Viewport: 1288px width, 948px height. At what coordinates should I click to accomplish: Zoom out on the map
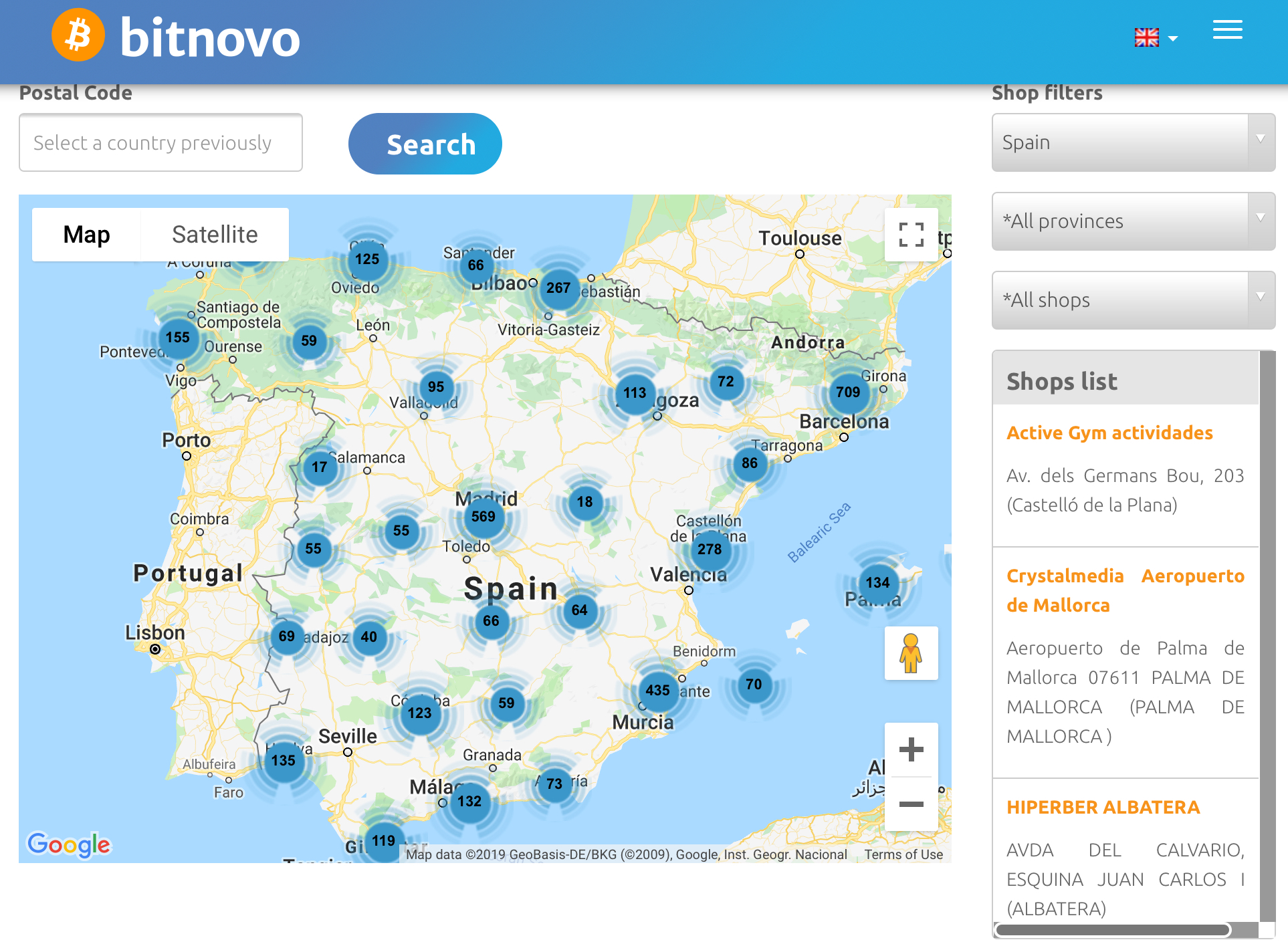911,804
